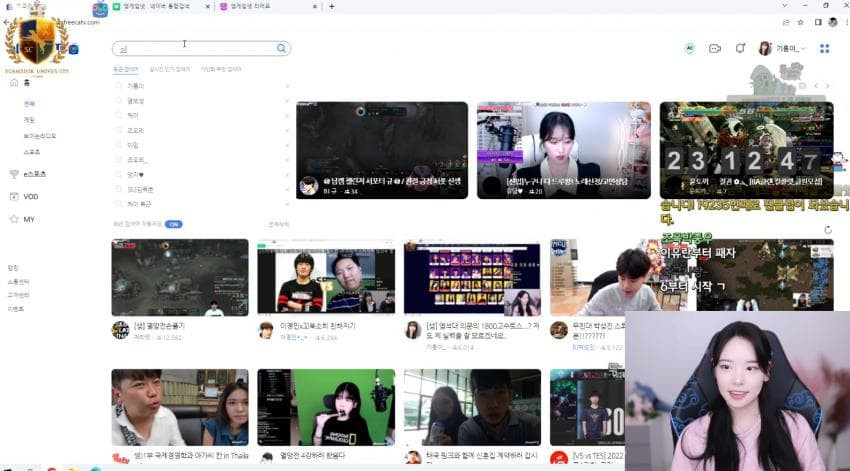
Task: Open featured stream with woman at microphone
Action: [564, 150]
